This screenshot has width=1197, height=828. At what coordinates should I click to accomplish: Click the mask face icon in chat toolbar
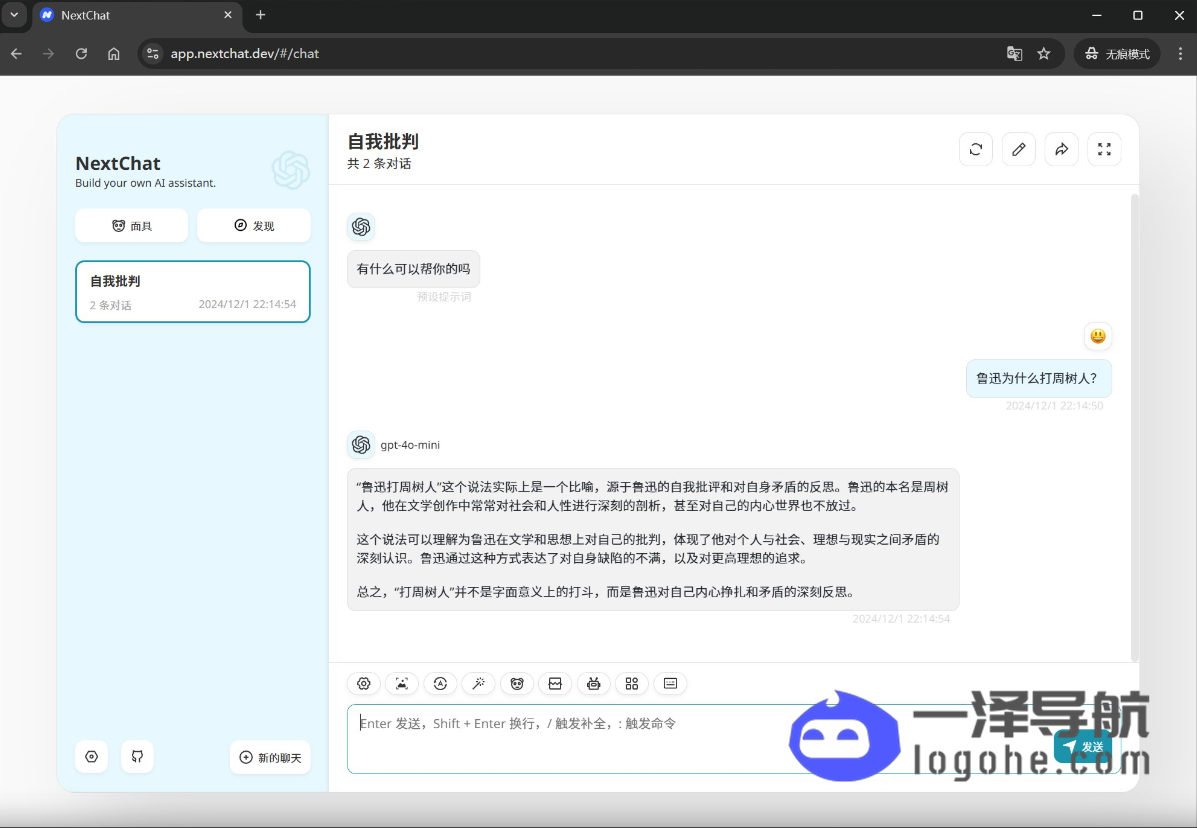click(x=517, y=684)
